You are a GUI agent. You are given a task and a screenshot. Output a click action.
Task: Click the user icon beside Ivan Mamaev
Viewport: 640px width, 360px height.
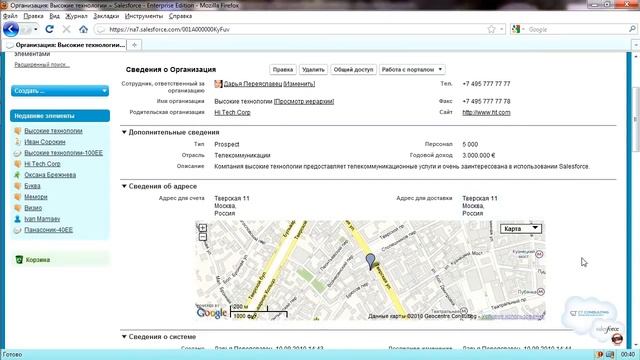pyautogui.click(x=17, y=219)
